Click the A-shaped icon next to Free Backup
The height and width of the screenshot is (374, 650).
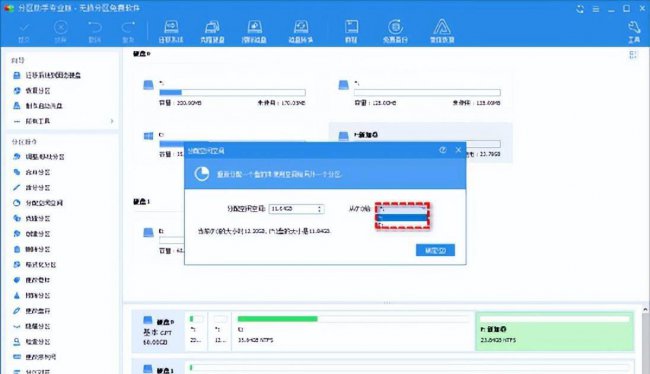[x=442, y=32]
